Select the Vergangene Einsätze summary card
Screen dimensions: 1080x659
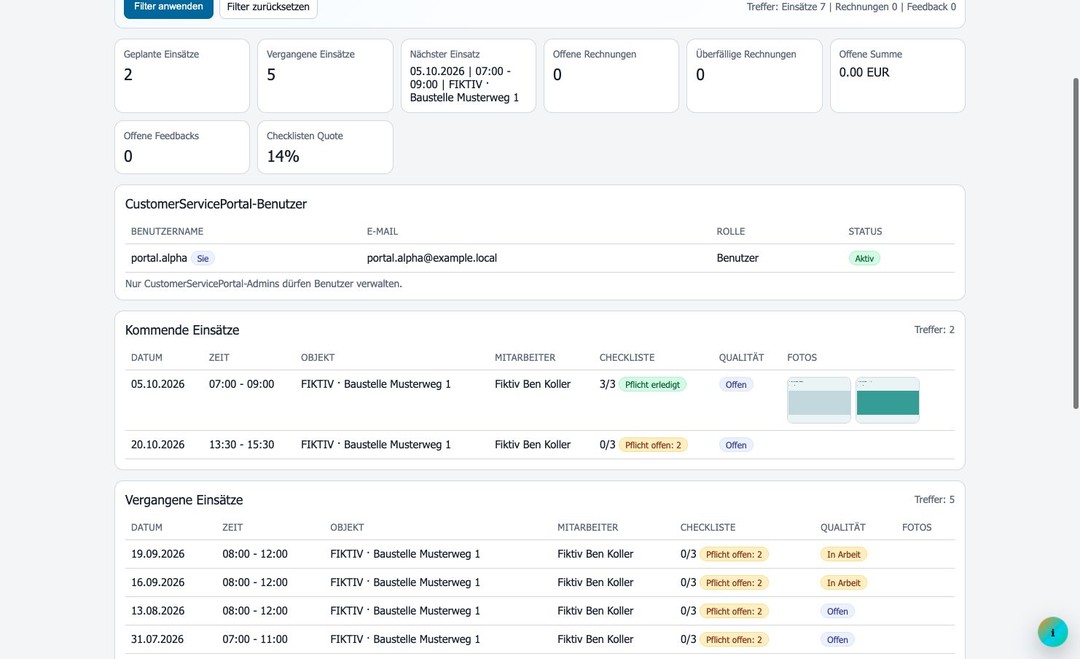(325, 76)
